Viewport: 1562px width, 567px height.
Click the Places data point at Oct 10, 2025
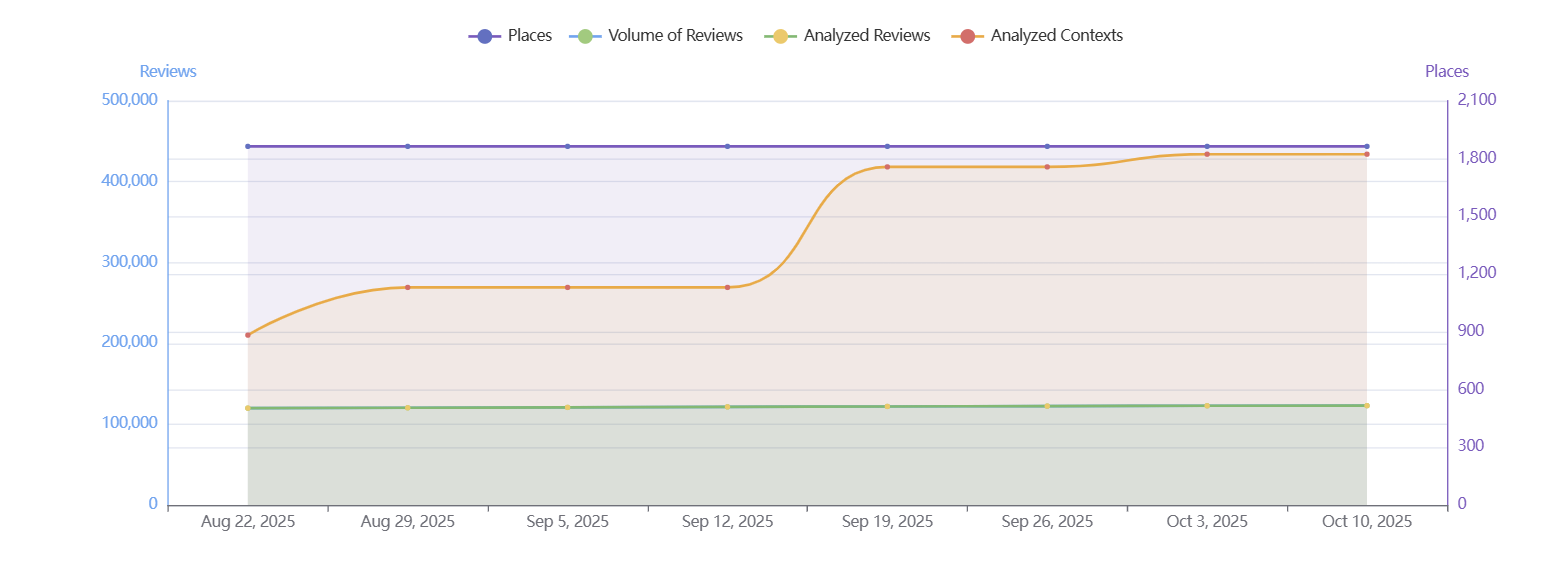[x=1367, y=146]
